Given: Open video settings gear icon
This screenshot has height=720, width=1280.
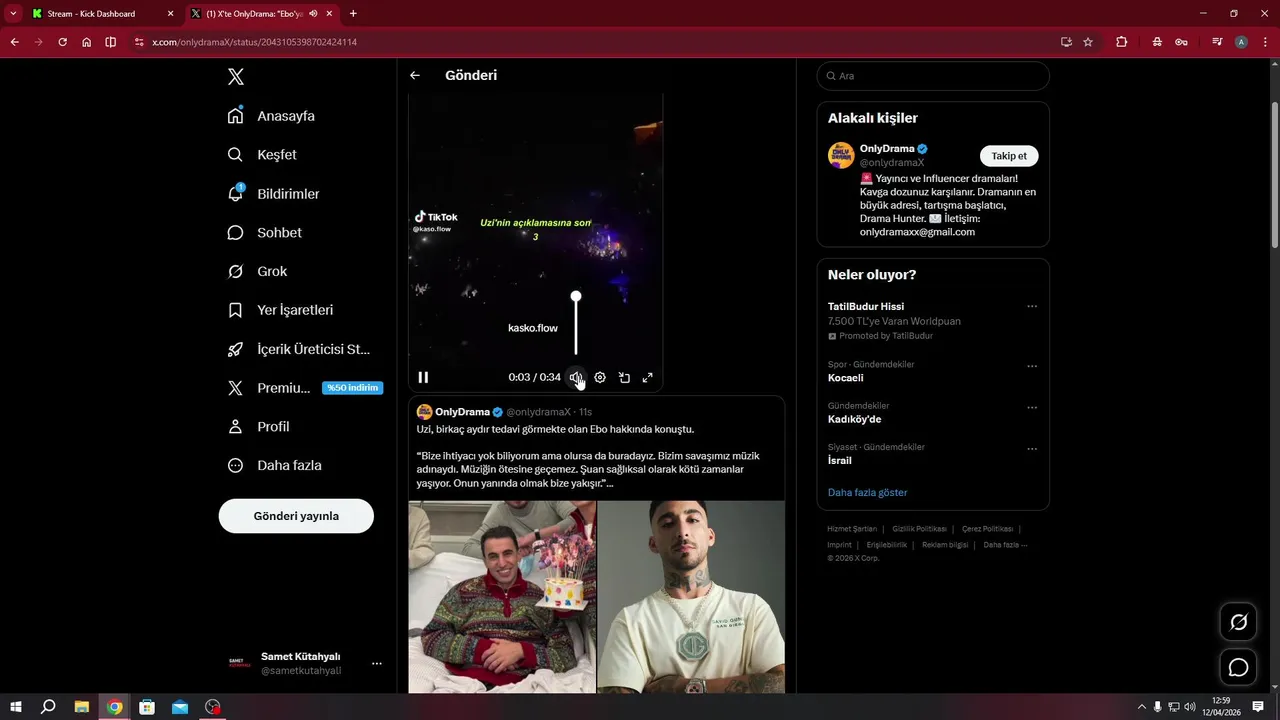Looking at the screenshot, I should click(x=600, y=377).
